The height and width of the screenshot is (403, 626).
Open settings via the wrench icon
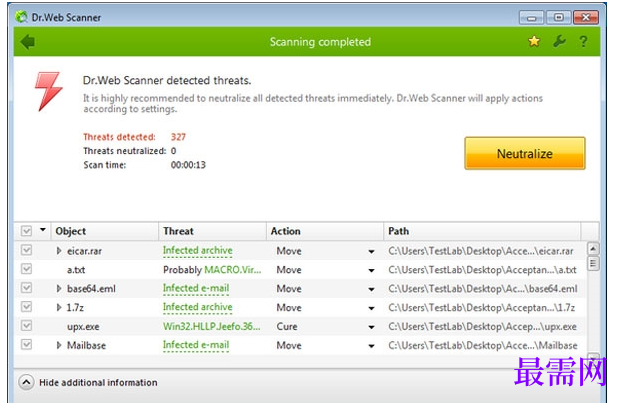[x=559, y=41]
